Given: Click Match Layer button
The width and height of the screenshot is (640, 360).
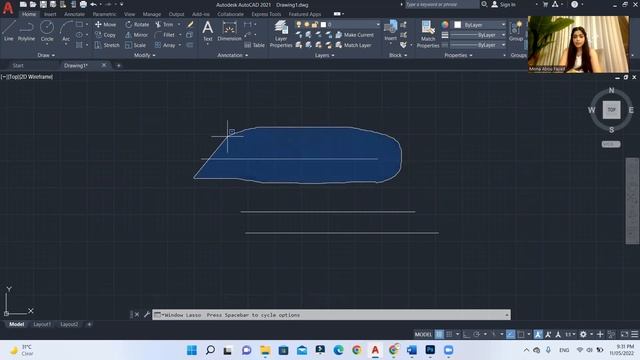Looking at the screenshot, I should (353, 45).
